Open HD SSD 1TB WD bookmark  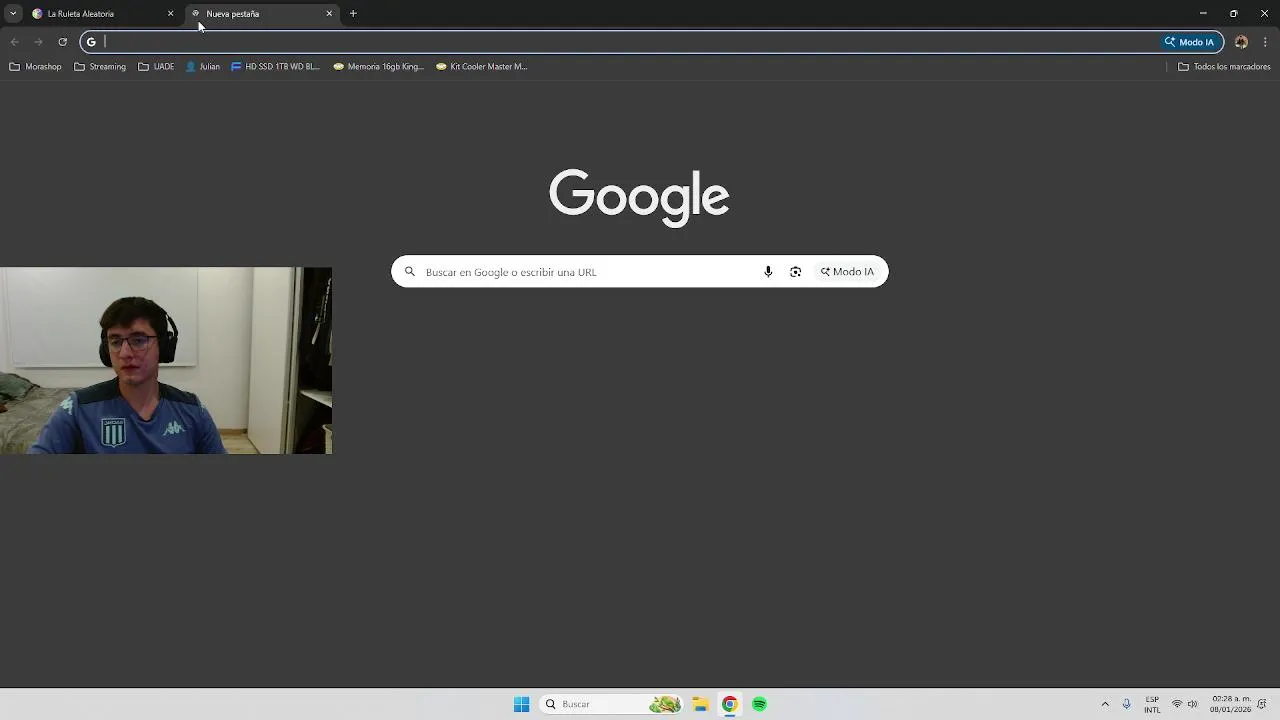pyautogui.click(x=275, y=67)
